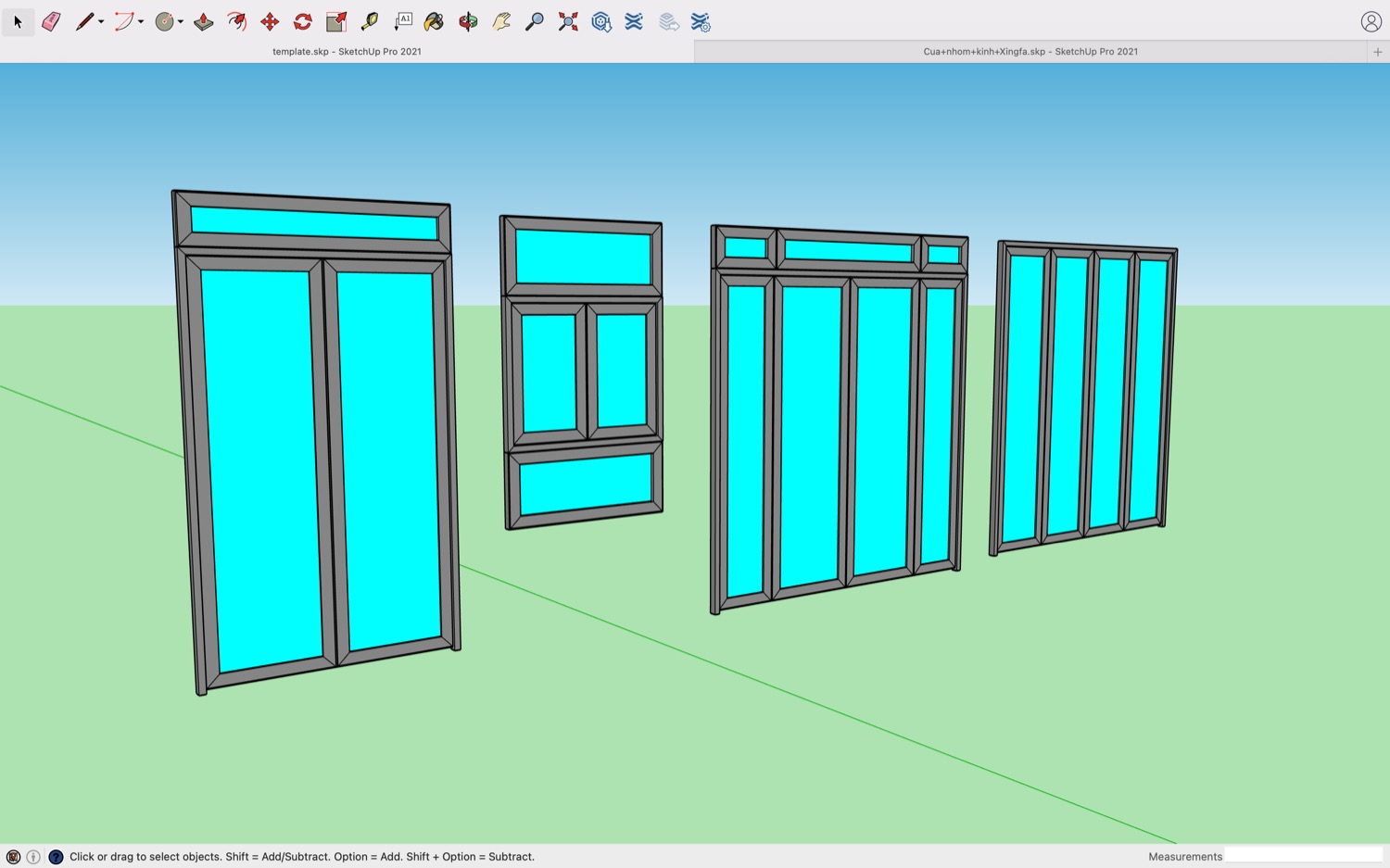Click the "Measurements" label
Image resolution: width=1390 pixels, height=868 pixels.
click(1185, 857)
